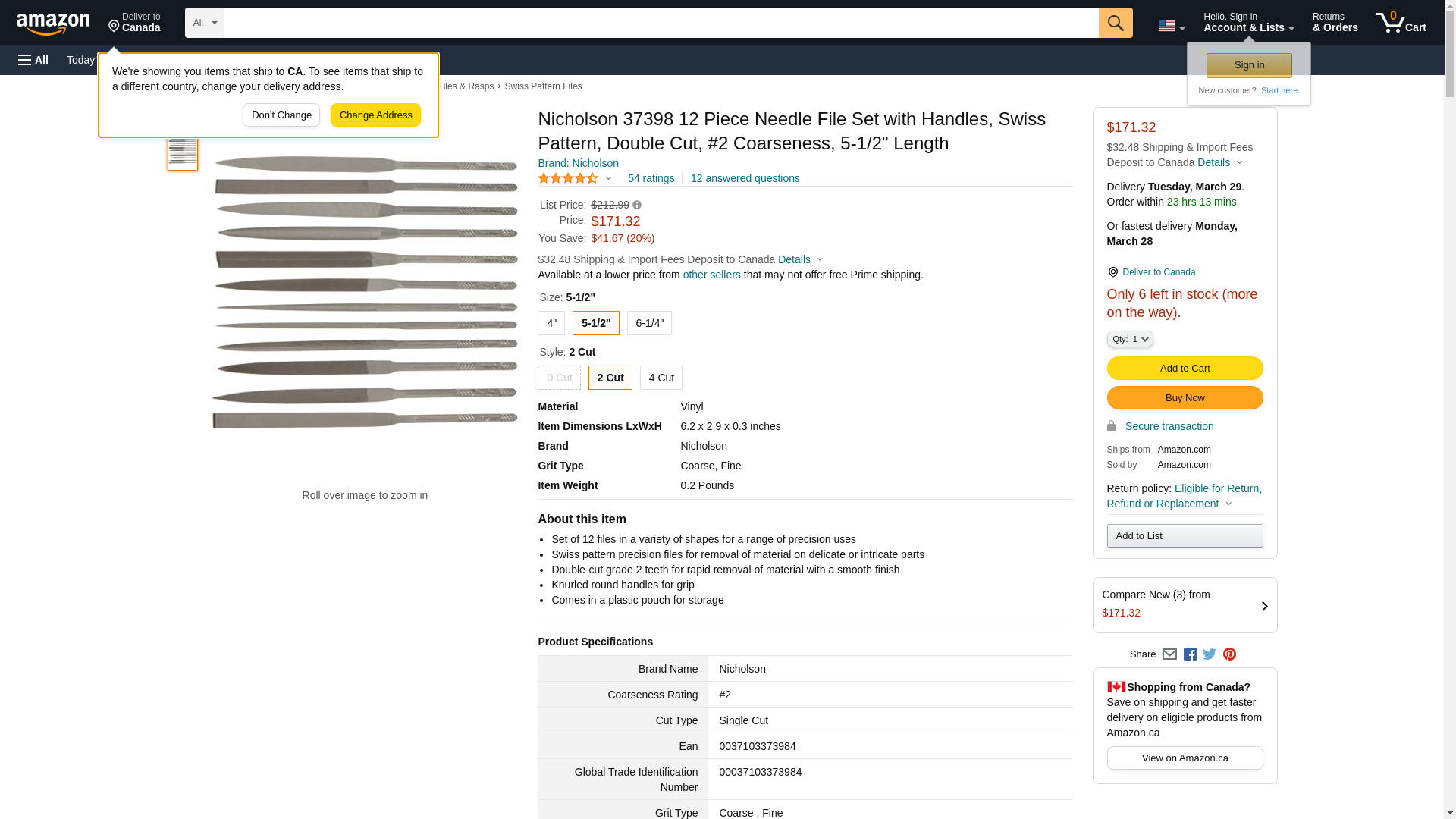This screenshot has width=1456, height=819.
Task: Click the star rating display
Action: (569, 179)
